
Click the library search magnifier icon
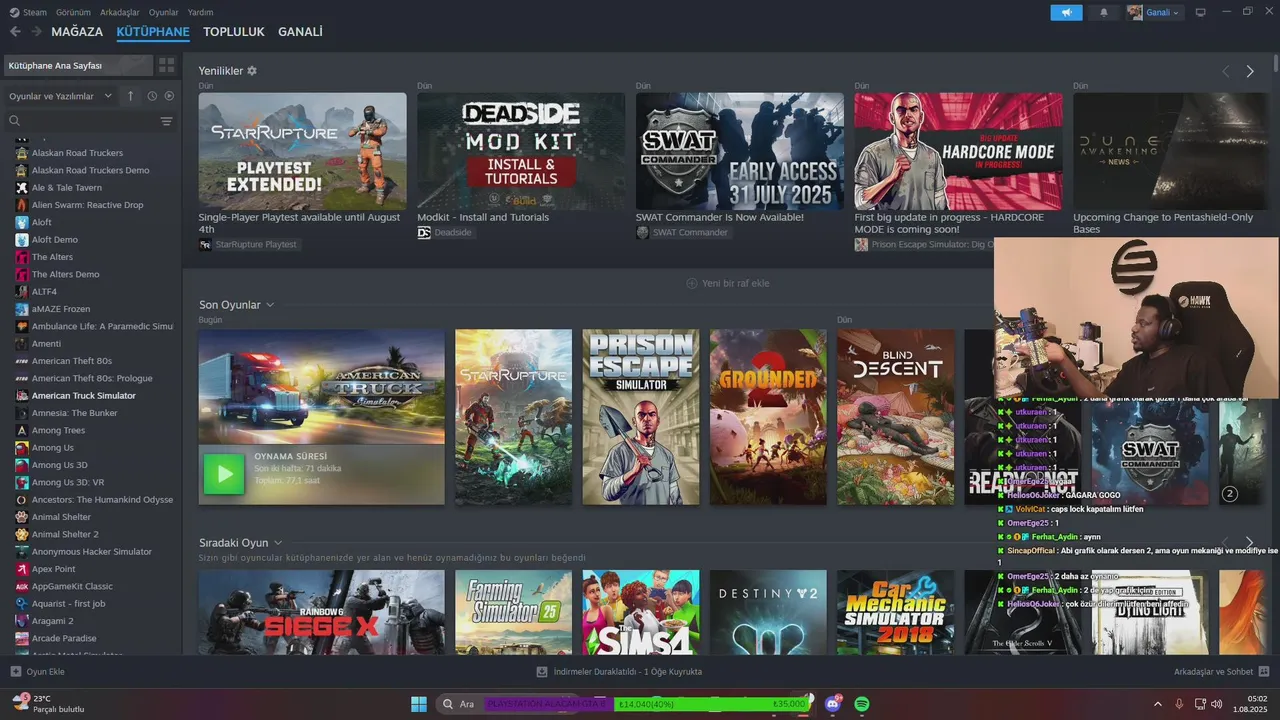point(15,121)
